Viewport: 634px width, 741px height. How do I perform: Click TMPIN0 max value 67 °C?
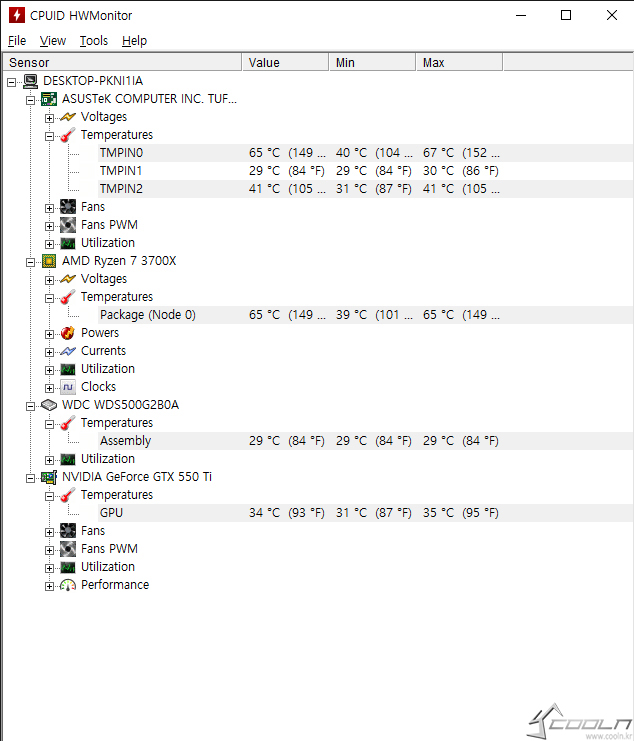point(461,153)
